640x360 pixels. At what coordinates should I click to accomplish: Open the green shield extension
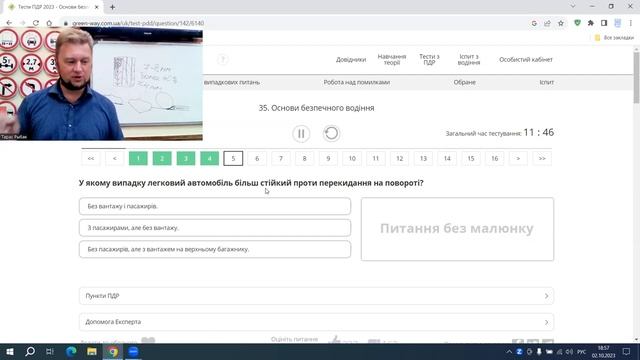(577, 23)
